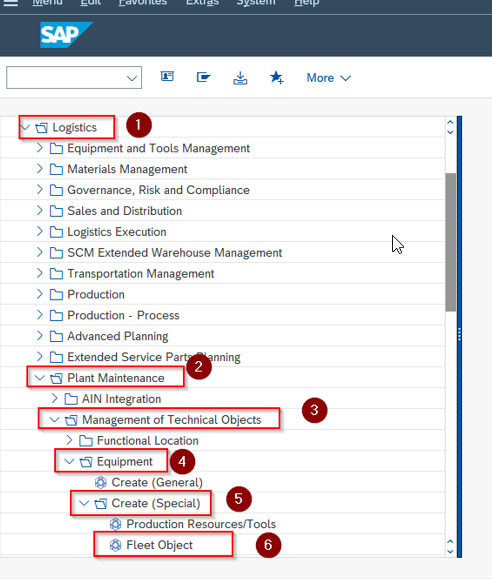Open the System menu

click(256, 3)
